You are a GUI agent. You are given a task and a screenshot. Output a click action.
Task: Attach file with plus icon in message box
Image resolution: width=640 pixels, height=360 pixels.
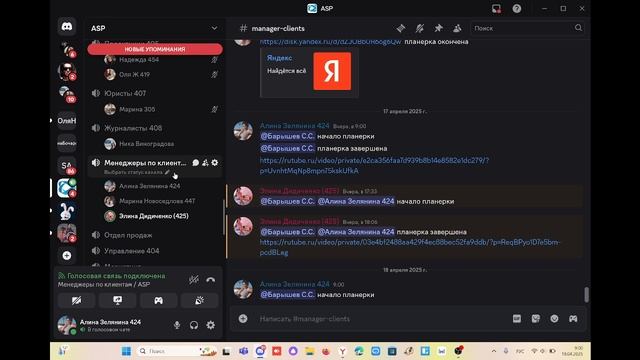243,319
